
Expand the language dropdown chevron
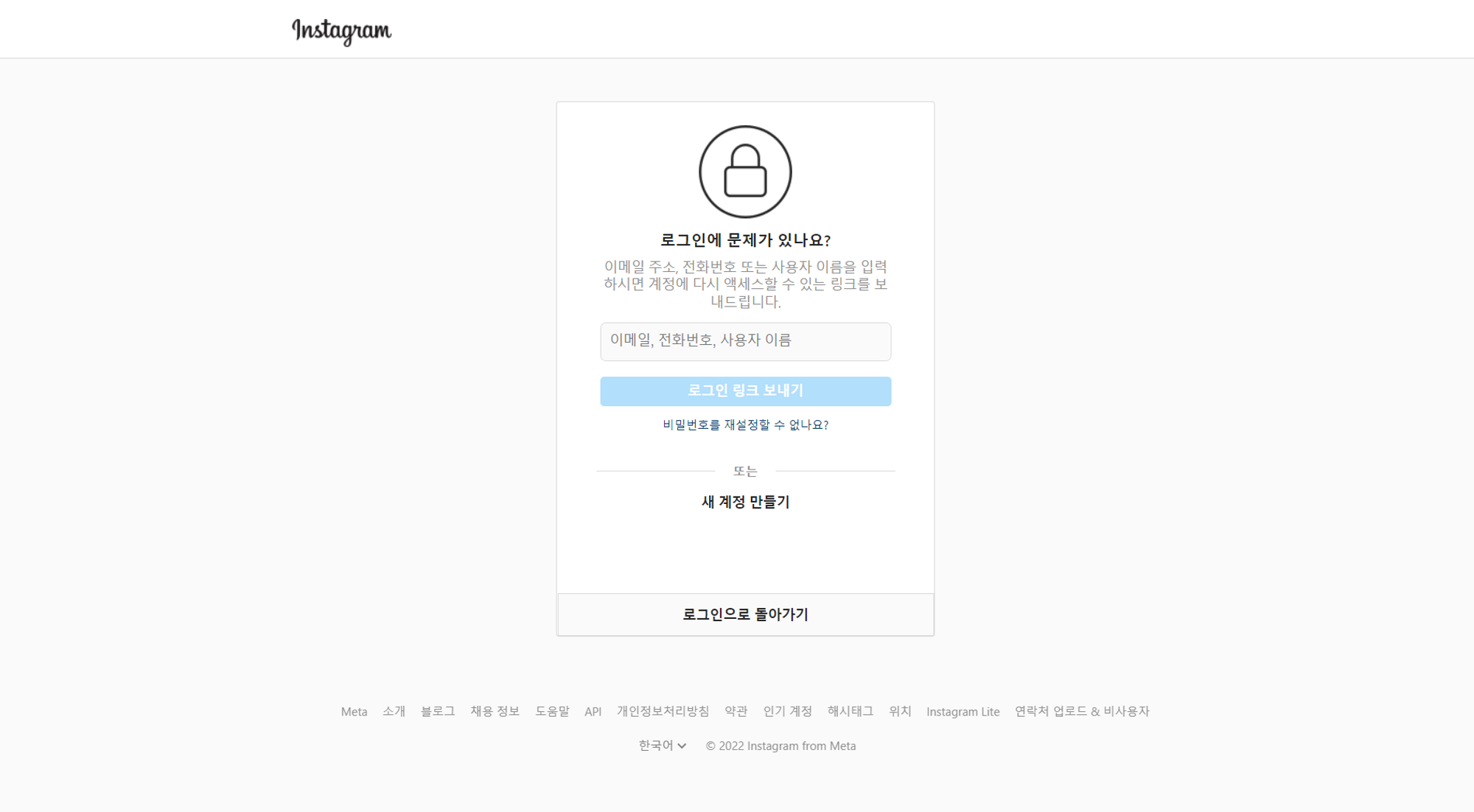coord(682,746)
